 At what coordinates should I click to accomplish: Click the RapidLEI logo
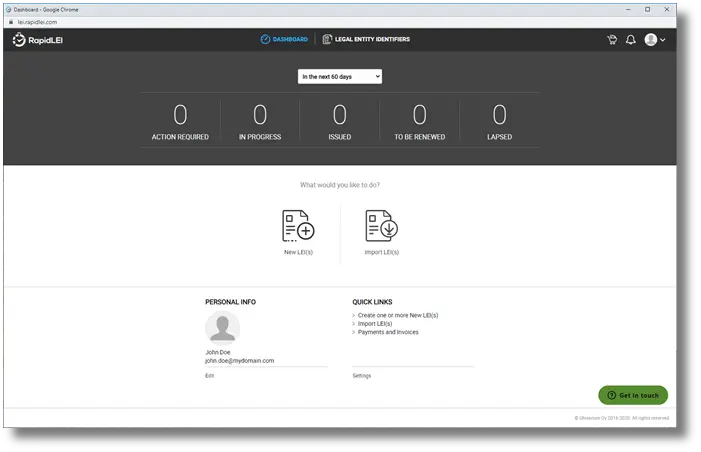38,40
